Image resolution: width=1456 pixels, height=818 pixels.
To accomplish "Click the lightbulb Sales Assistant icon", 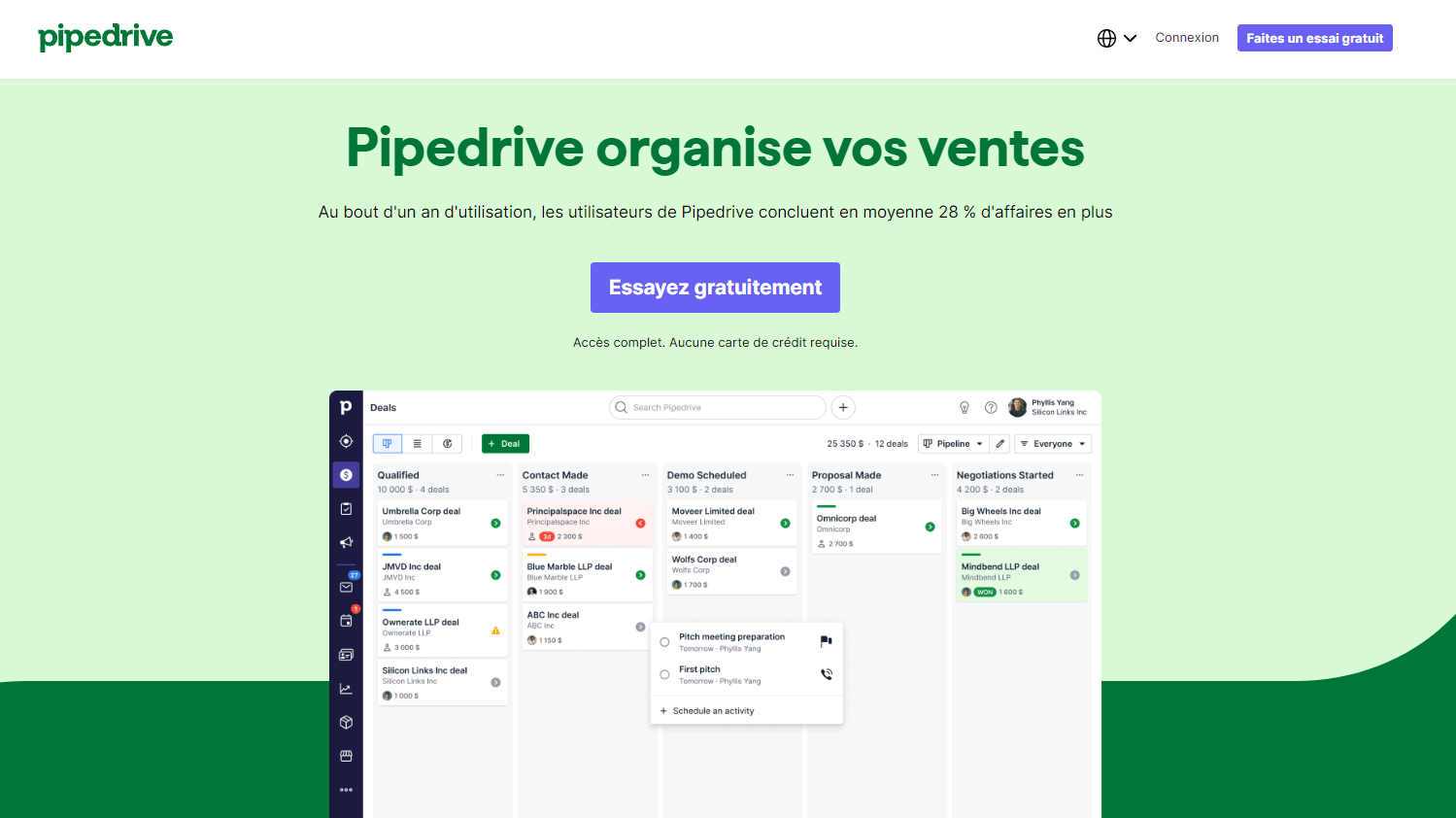I will 965,408.
